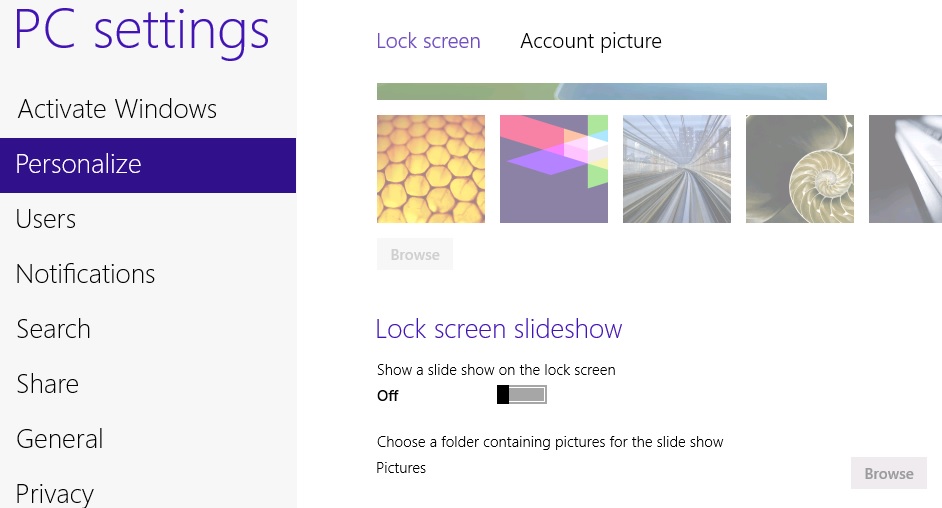The image size is (942, 508).
Task: Open the Lock screen tab
Action: (x=428, y=41)
